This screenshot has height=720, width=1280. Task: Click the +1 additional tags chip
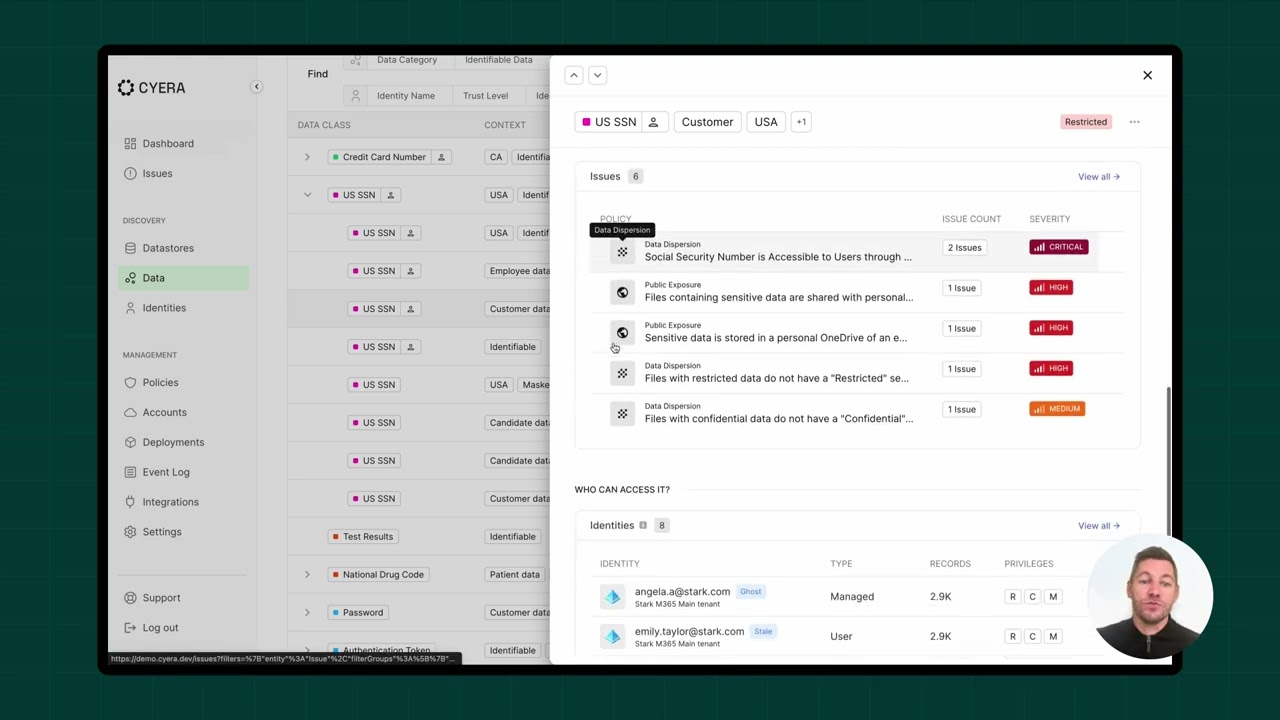(801, 122)
